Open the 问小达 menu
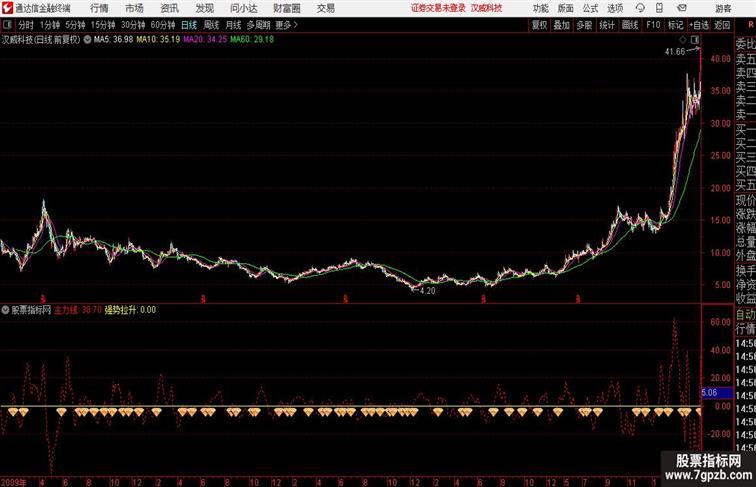This screenshot has width=756, height=487. [x=244, y=8]
